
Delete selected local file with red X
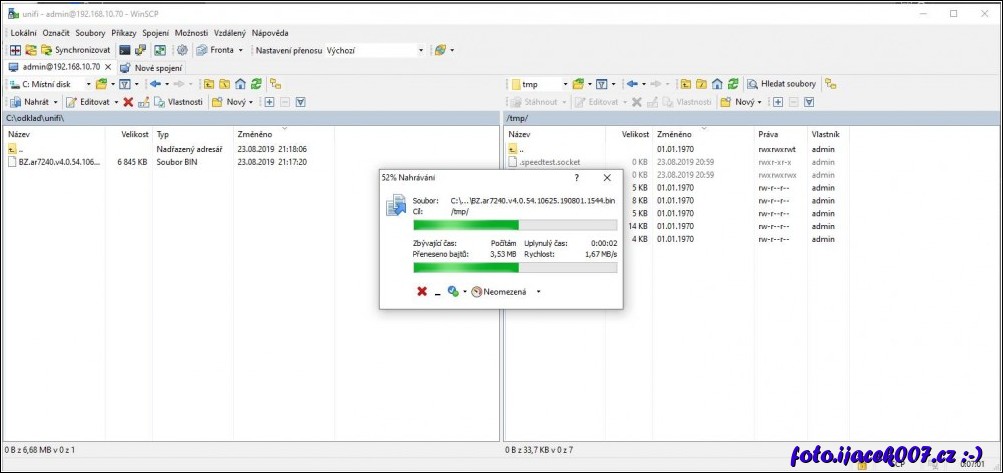click(x=128, y=102)
